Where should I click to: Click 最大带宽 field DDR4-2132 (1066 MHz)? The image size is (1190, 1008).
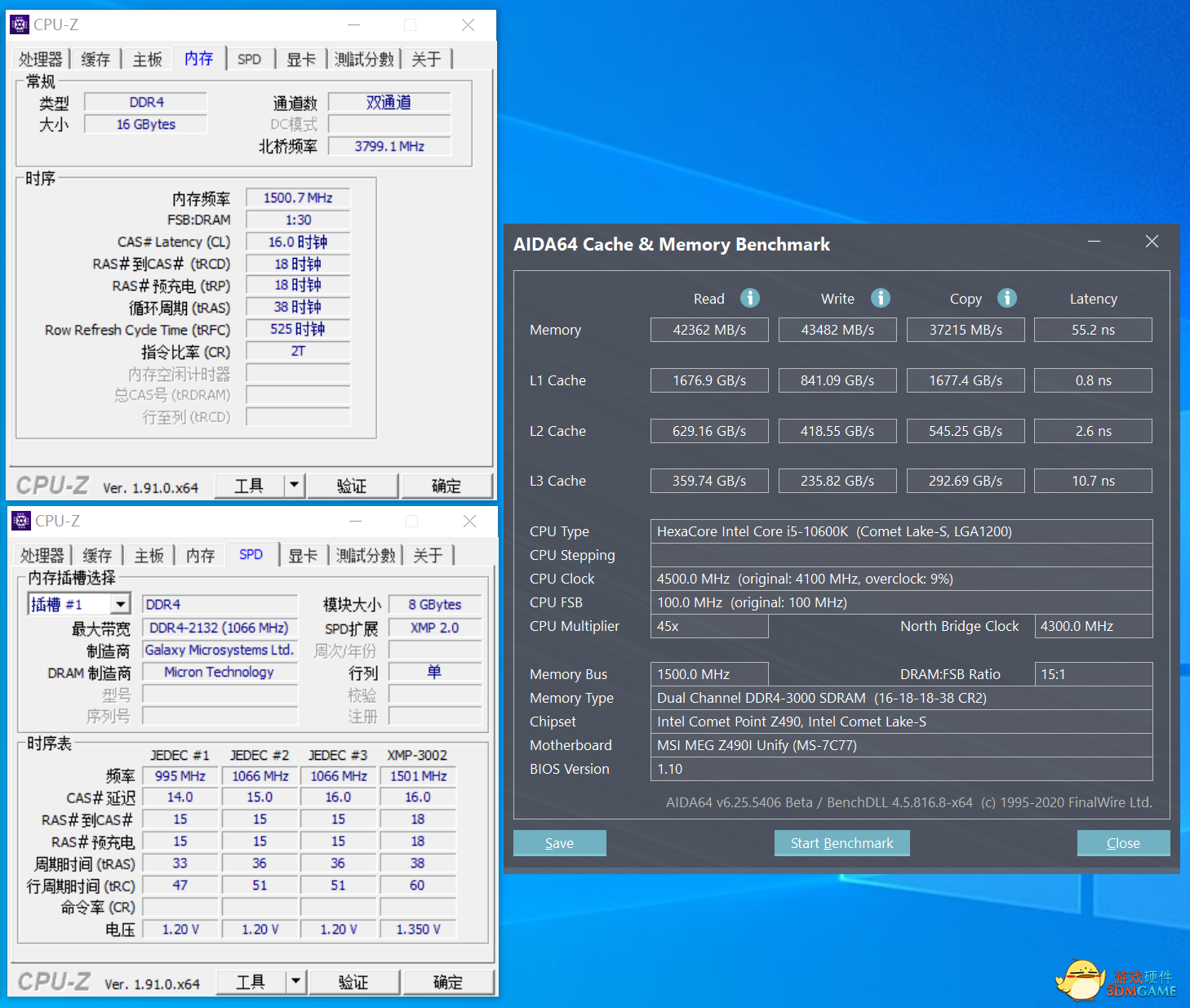pos(220,628)
